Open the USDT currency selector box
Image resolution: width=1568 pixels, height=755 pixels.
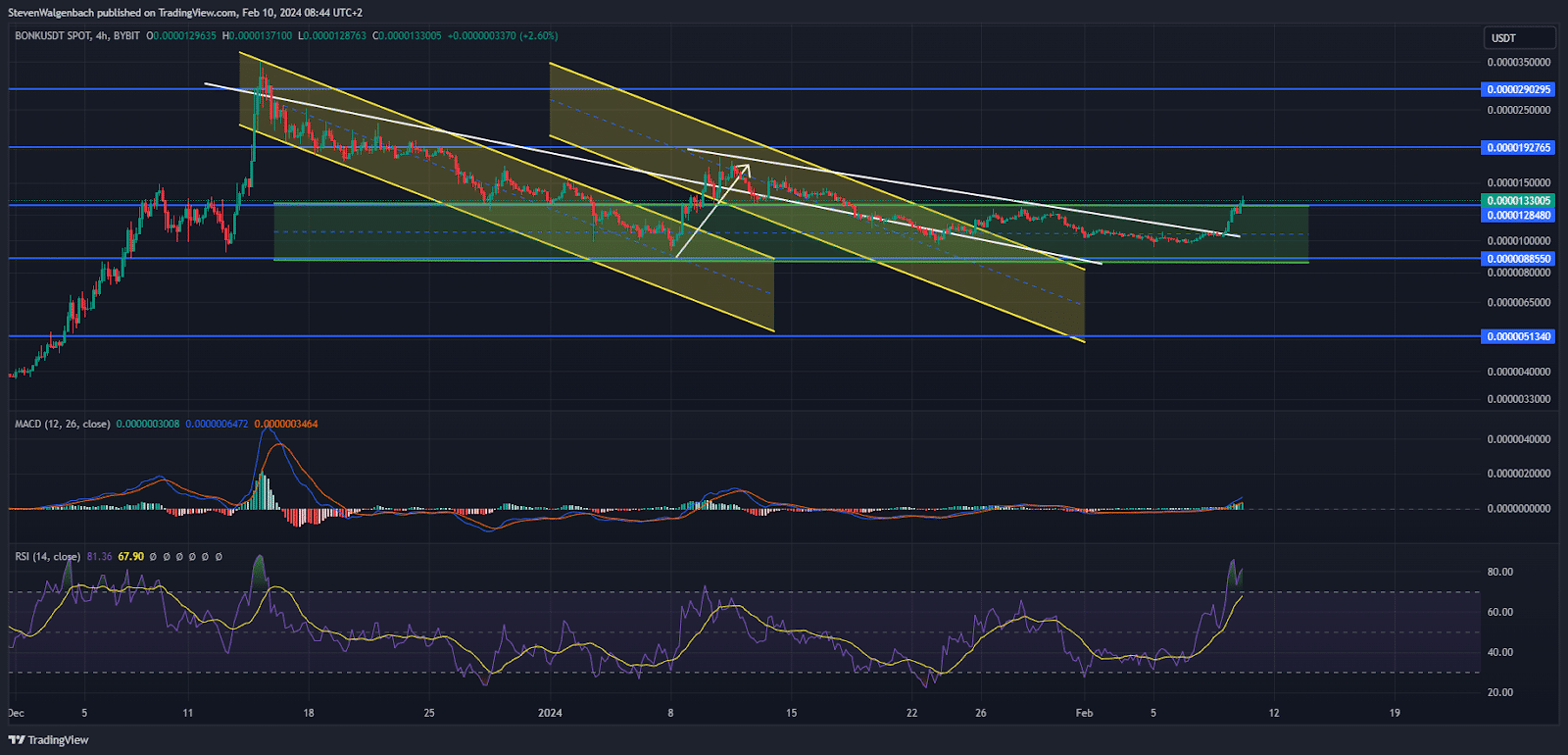tap(1519, 38)
